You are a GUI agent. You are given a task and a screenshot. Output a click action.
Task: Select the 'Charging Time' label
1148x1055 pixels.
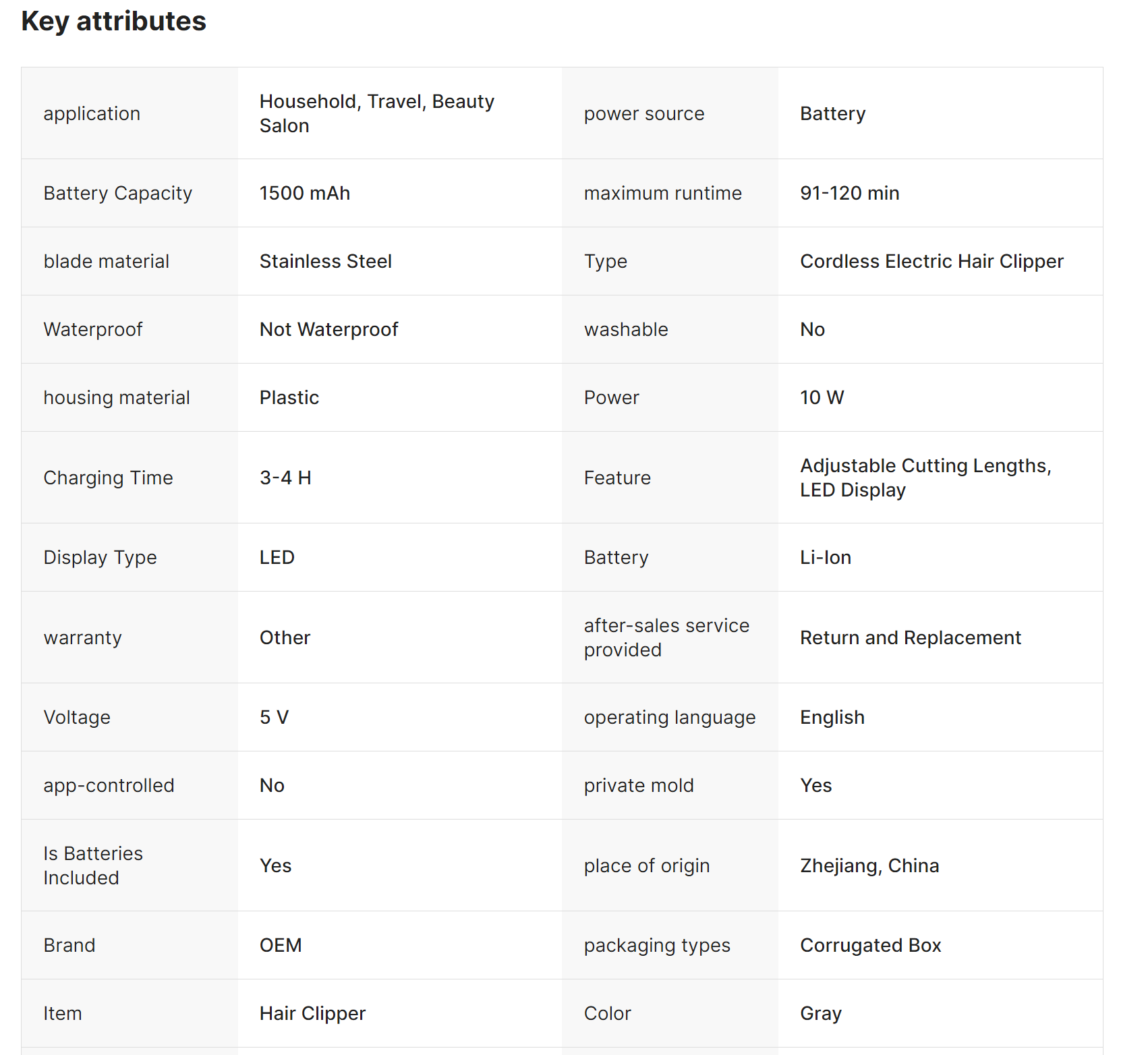pos(108,478)
